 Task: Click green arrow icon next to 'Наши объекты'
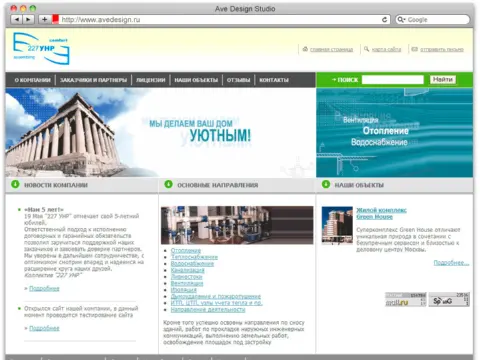pos(326,184)
